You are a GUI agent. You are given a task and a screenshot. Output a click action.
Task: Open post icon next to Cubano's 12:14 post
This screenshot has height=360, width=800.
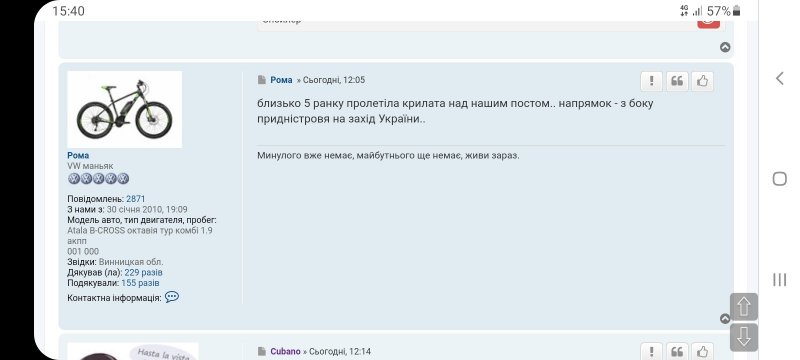(262, 351)
